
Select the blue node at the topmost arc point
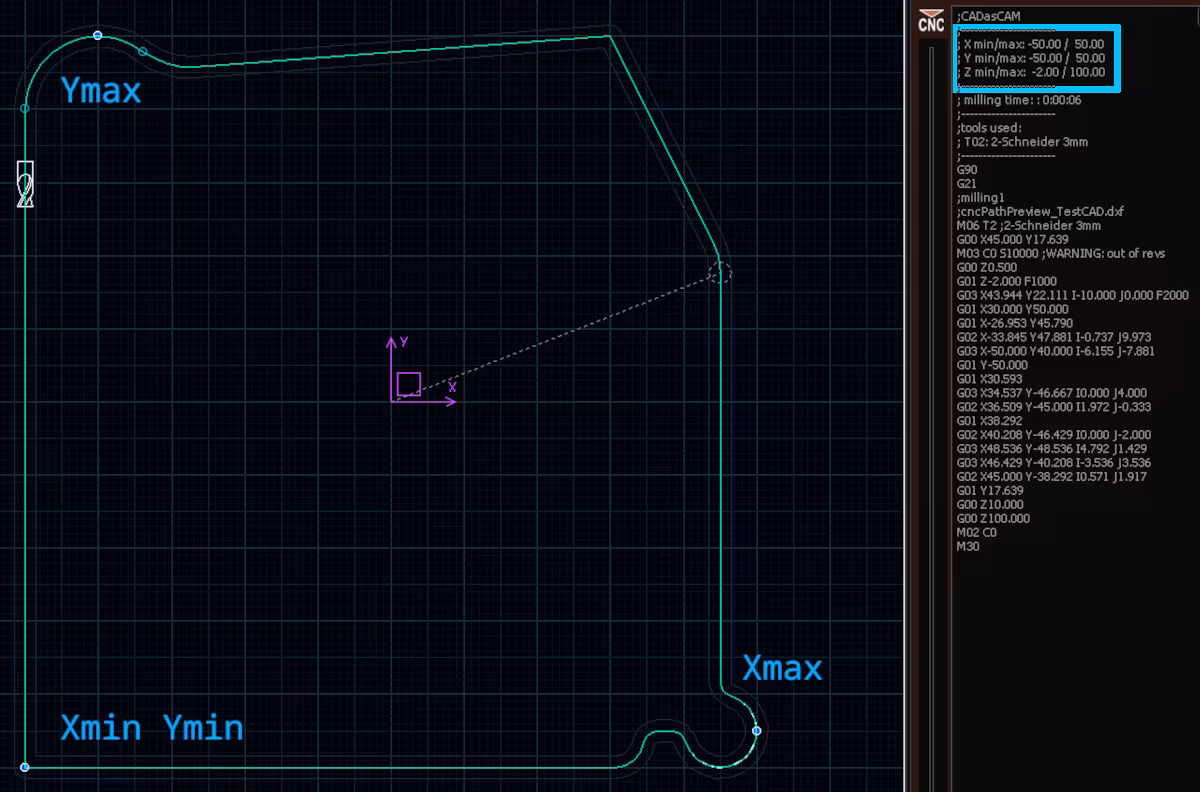[x=97, y=35]
